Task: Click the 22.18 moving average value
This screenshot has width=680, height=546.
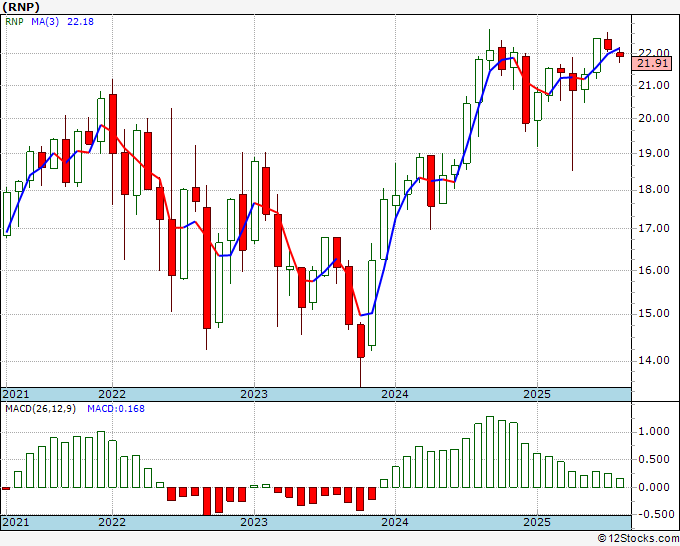Action: tap(80, 22)
